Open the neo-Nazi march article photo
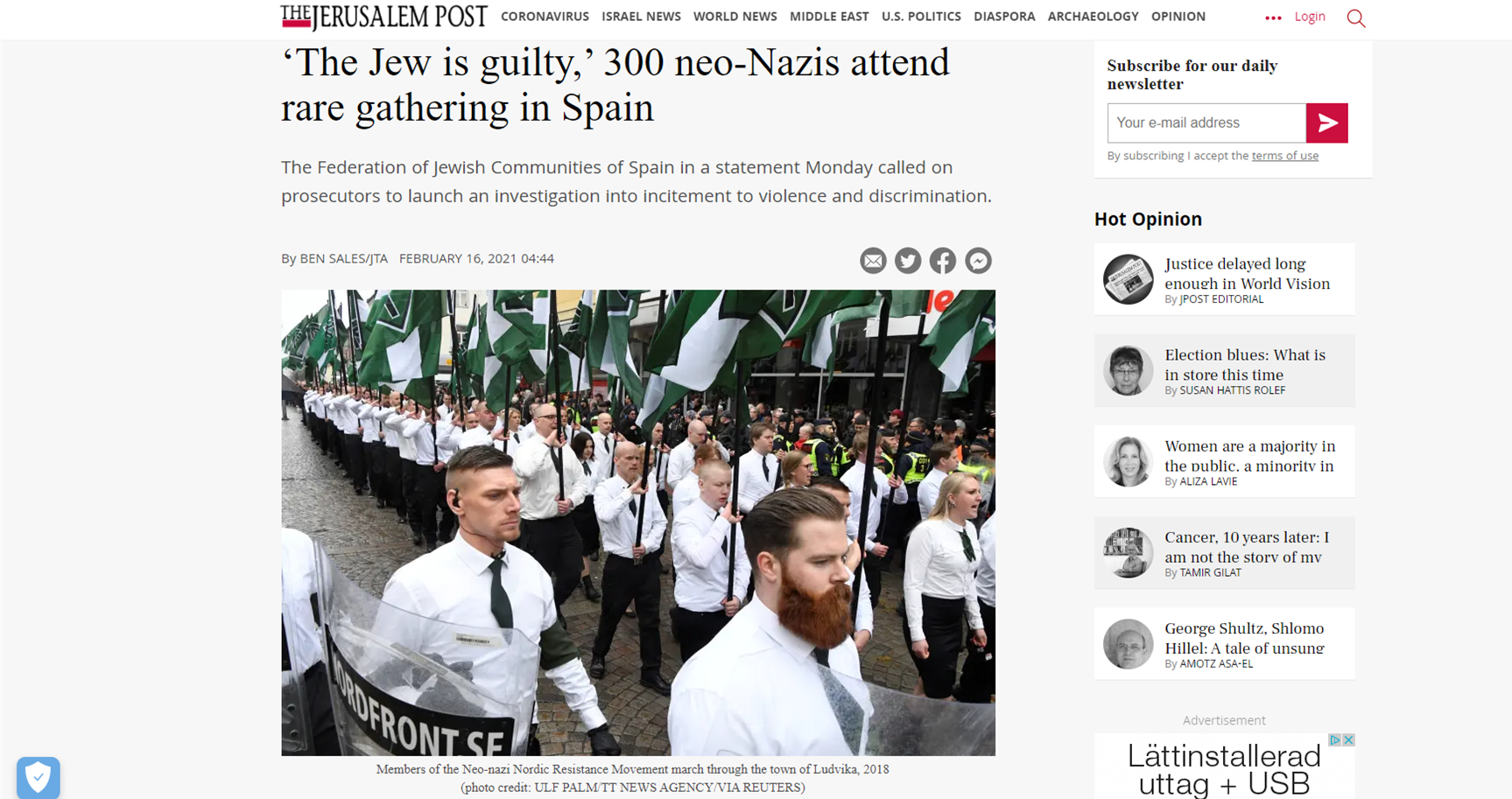1512x799 pixels. click(637, 522)
